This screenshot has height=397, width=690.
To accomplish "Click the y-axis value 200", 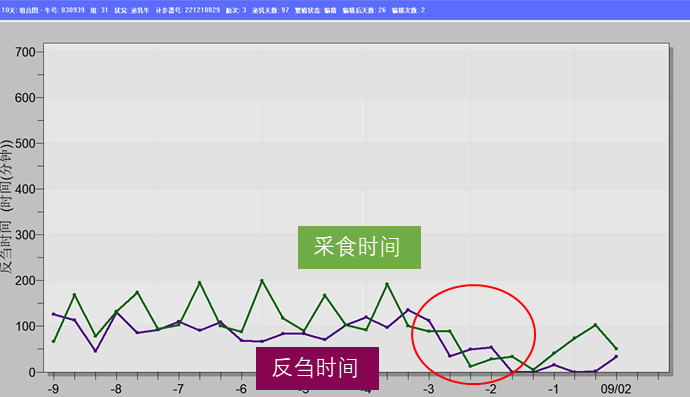I will (25, 281).
